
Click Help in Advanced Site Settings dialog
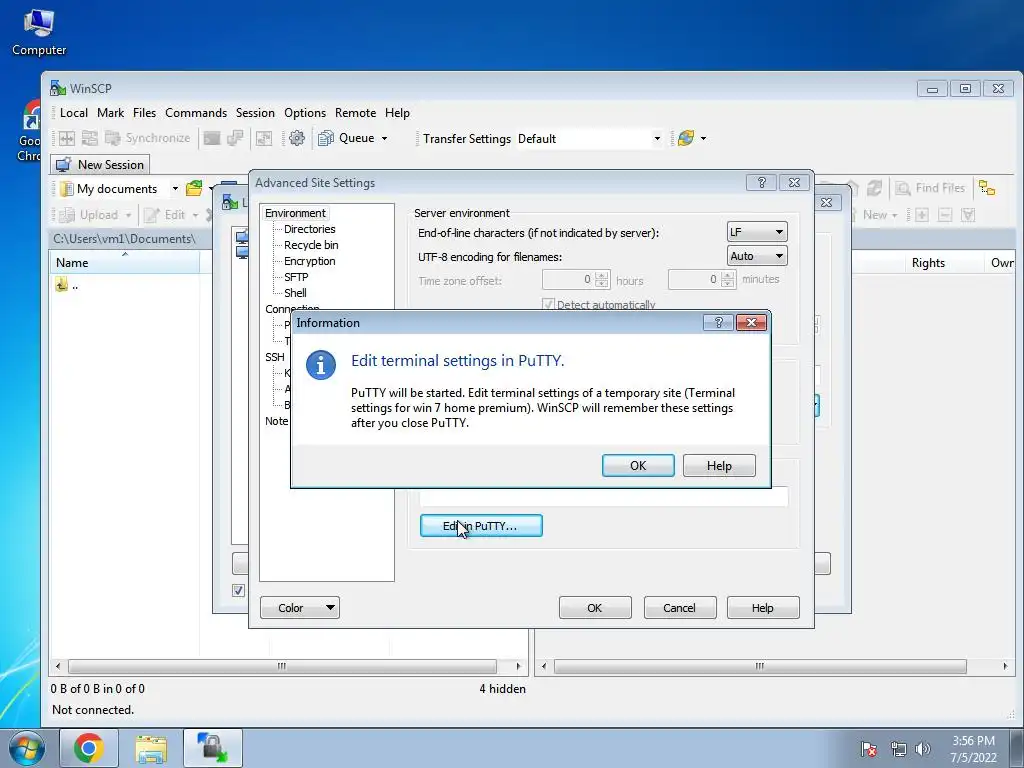coord(763,608)
